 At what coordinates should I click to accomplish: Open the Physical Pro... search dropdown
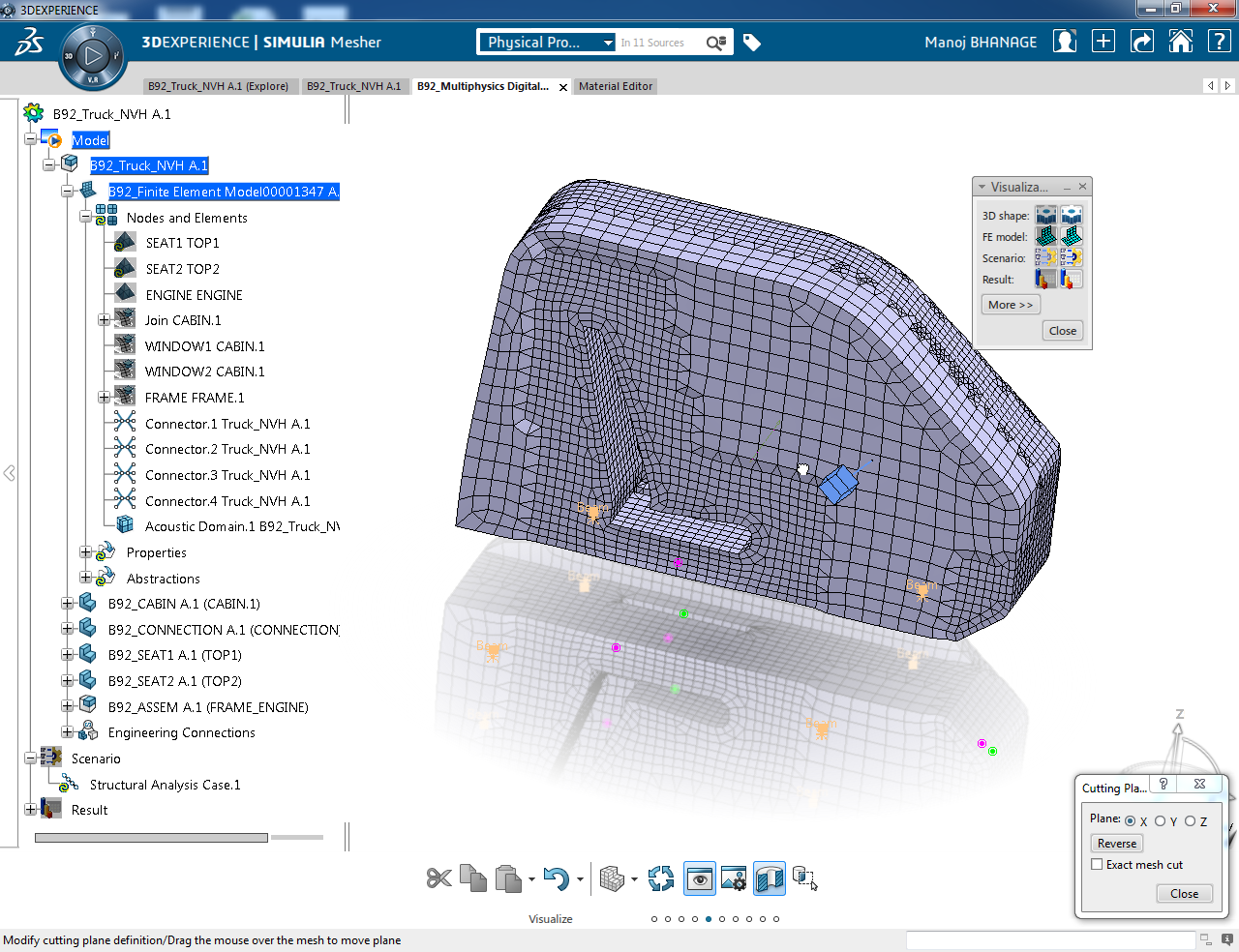click(x=608, y=43)
